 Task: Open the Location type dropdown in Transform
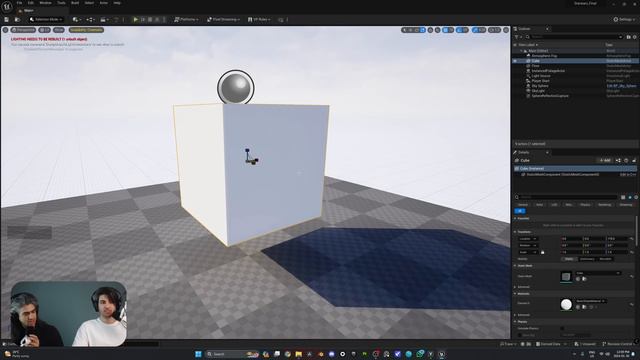[x=529, y=239]
